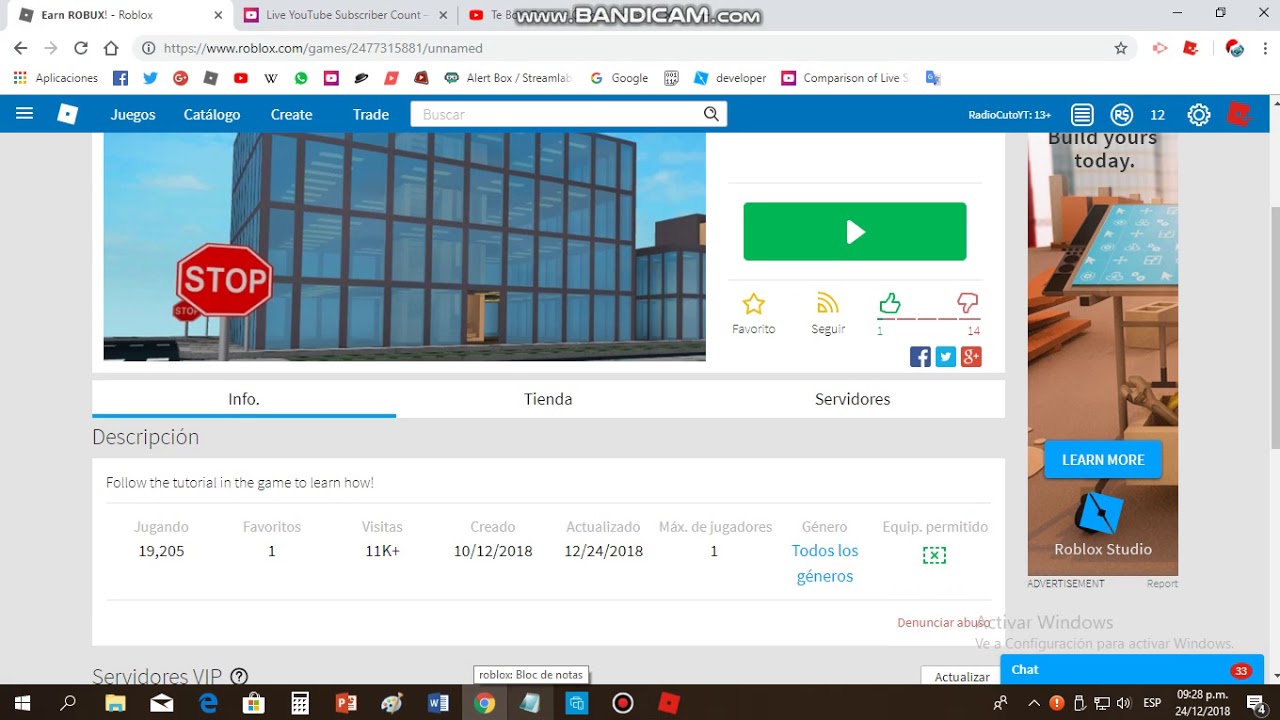Click the magnifier search icon in Buscar box
Image resolution: width=1280 pixels, height=720 pixels.
point(711,114)
